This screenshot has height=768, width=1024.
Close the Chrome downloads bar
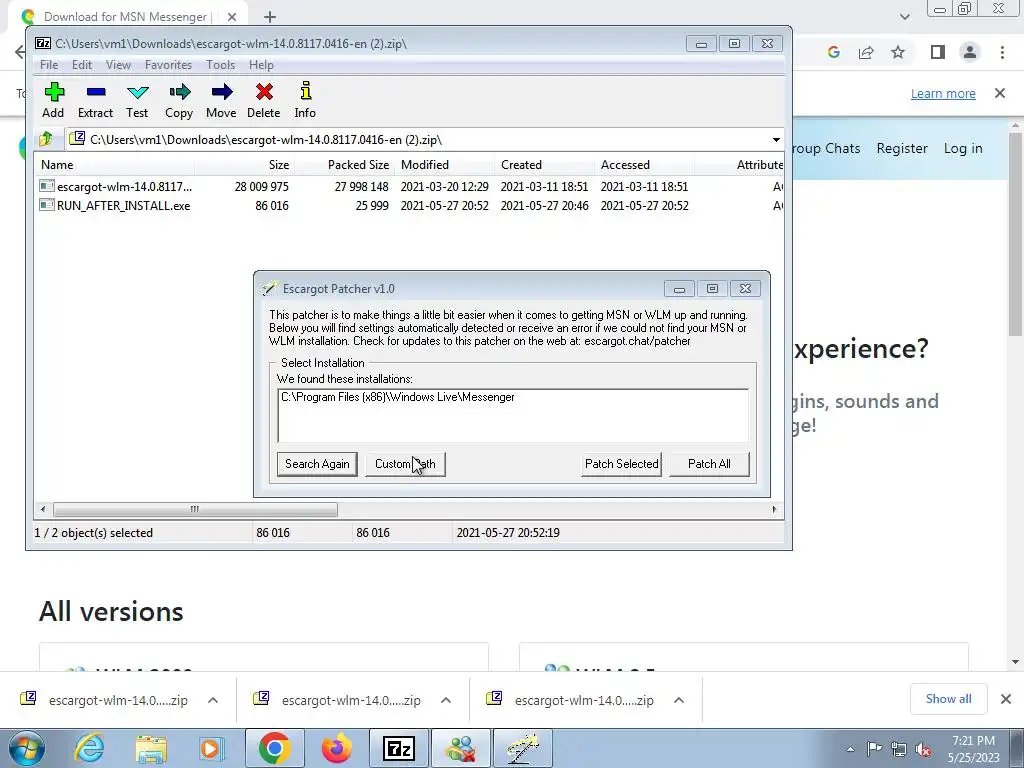[1006, 699]
